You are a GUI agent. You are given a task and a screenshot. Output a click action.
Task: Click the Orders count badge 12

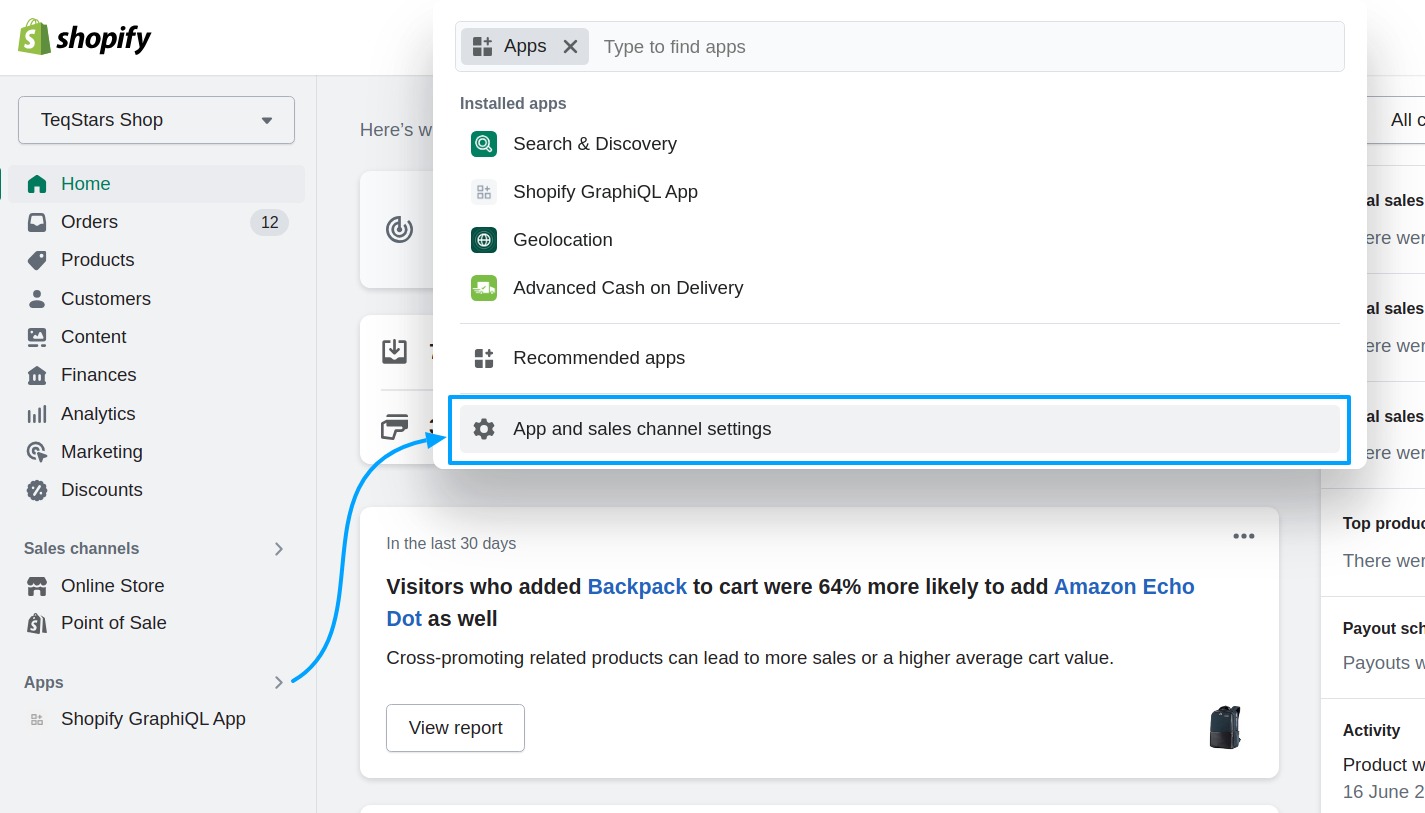point(269,222)
